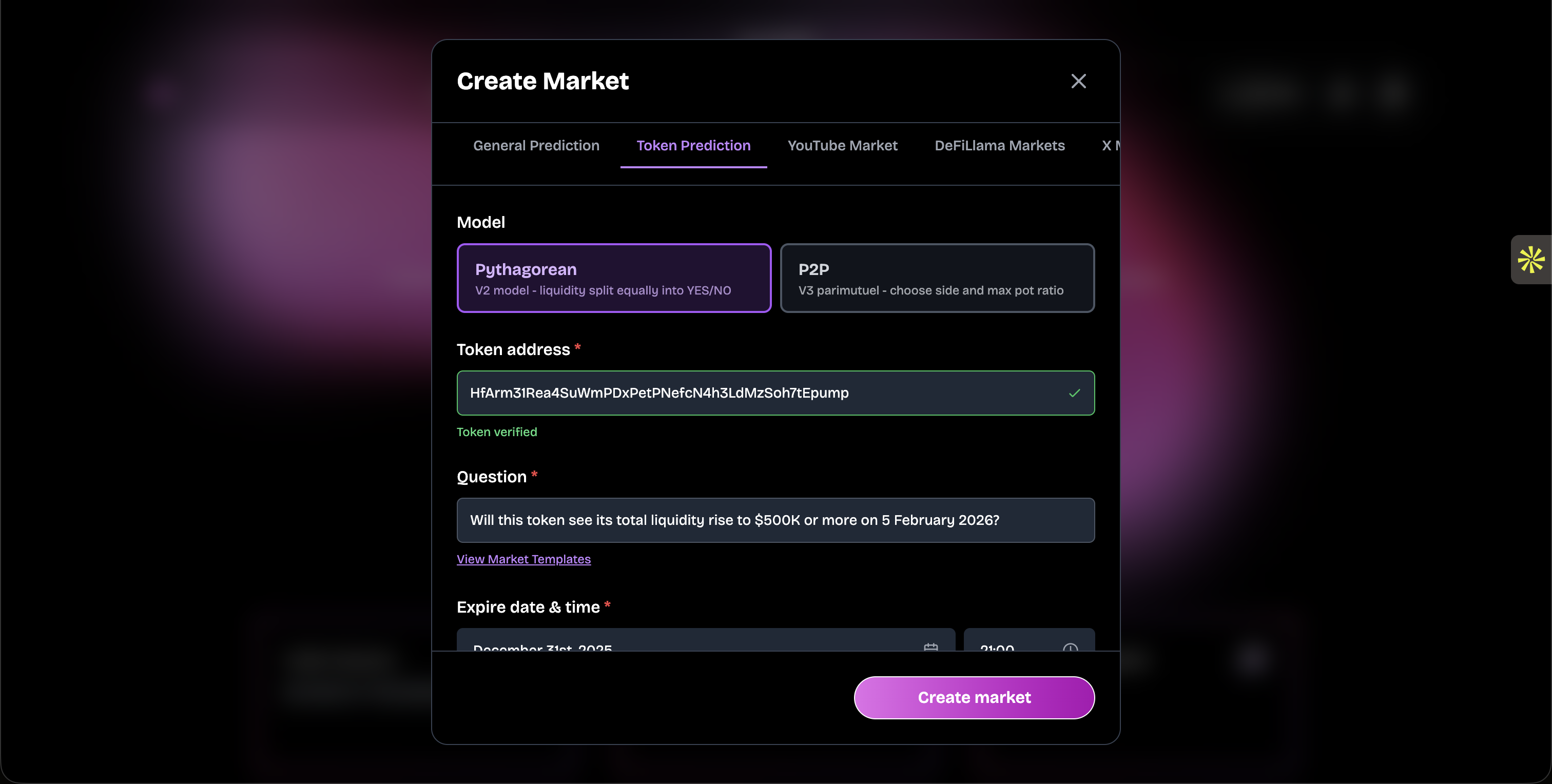Open the calendar icon in the date field
1552x784 pixels.
[x=931, y=648]
